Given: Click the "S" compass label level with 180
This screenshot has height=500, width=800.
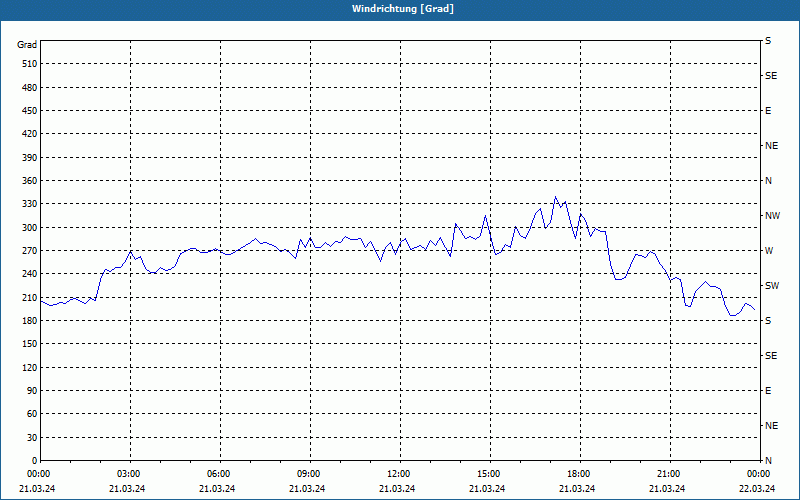Looking at the screenshot, I should click(x=768, y=321).
